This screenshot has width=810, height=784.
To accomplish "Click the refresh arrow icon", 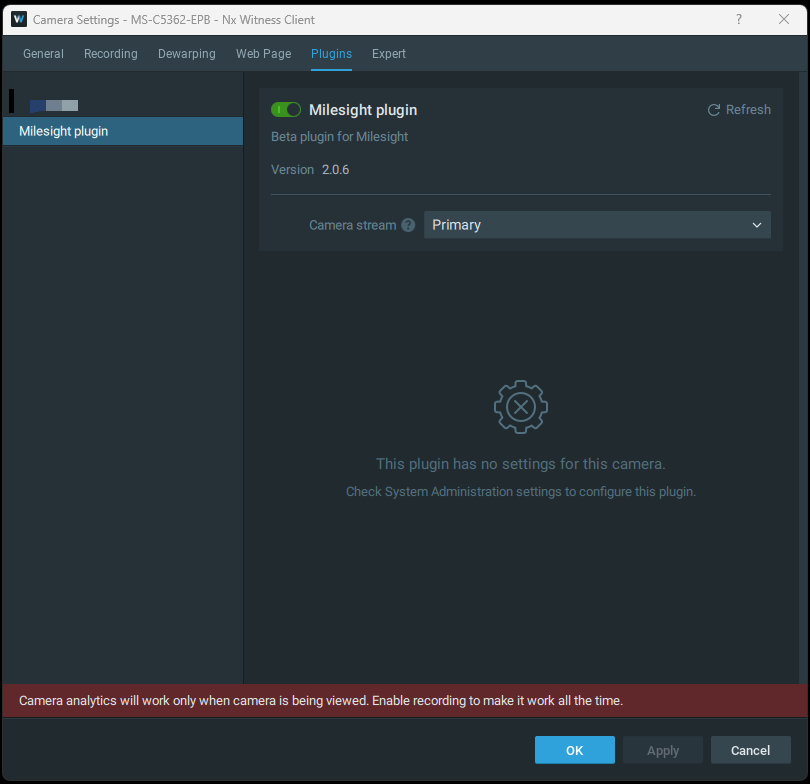I will coord(714,109).
